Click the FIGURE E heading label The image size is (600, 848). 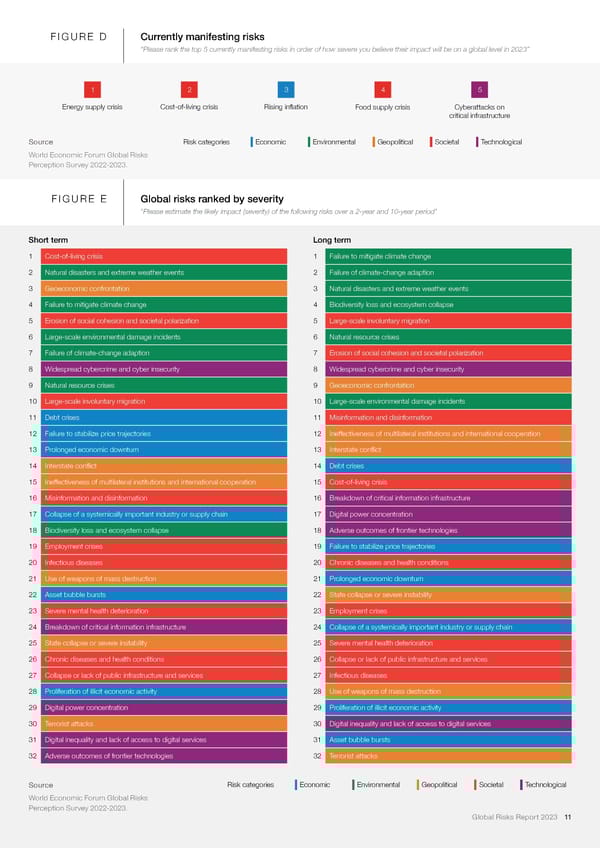(79, 198)
